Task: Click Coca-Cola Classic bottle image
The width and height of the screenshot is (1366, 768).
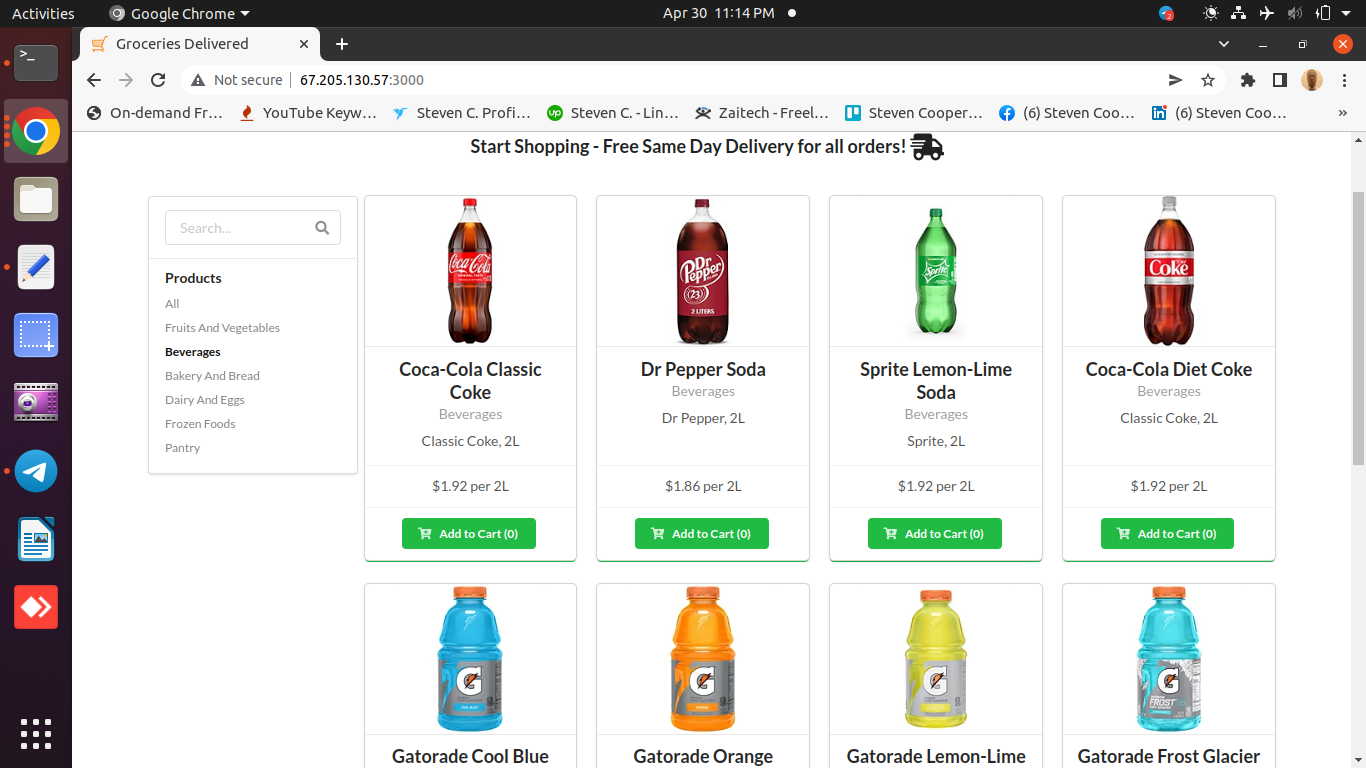Action: point(470,271)
